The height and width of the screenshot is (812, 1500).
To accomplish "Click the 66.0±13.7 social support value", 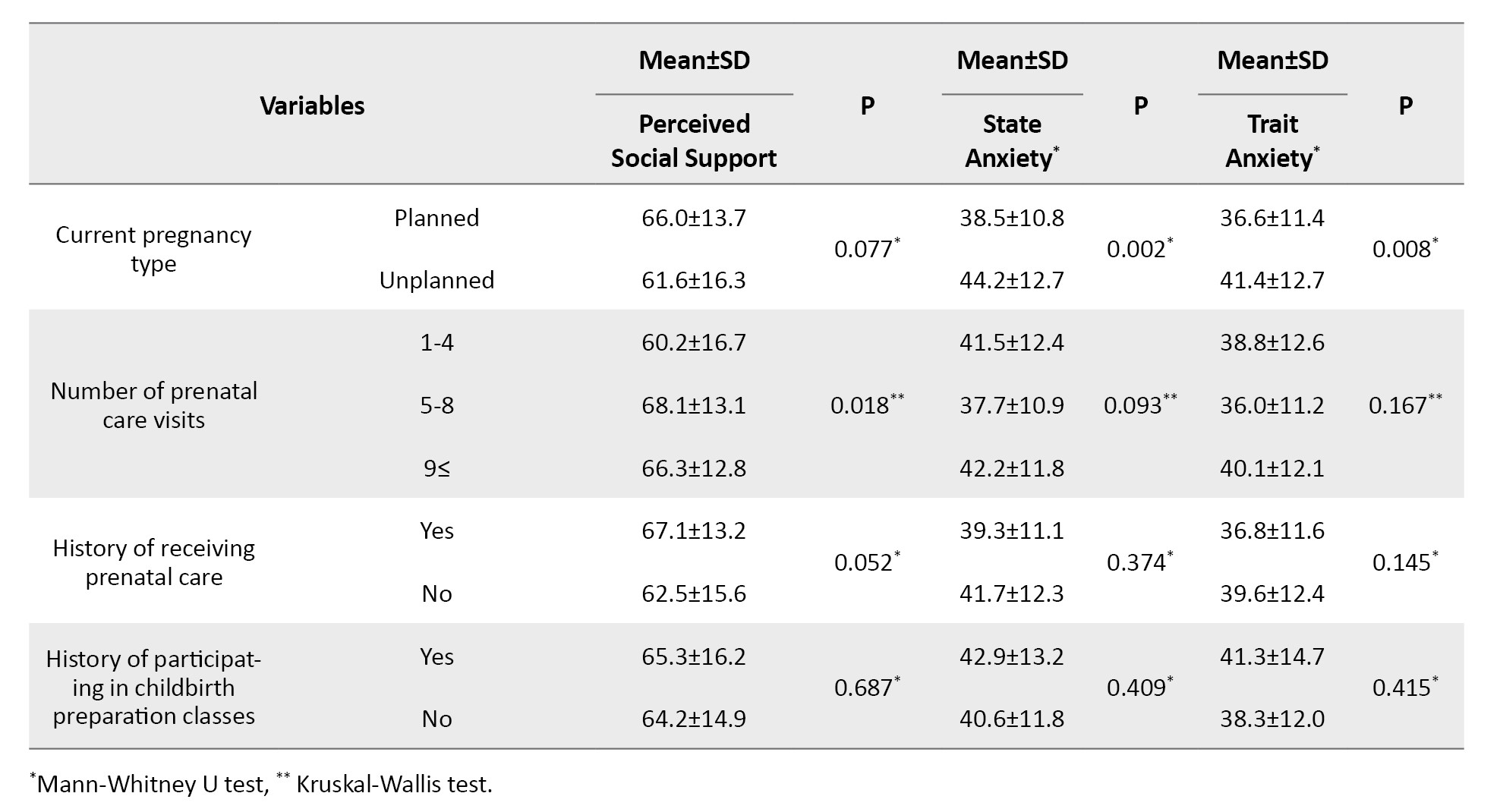I will click(694, 218).
